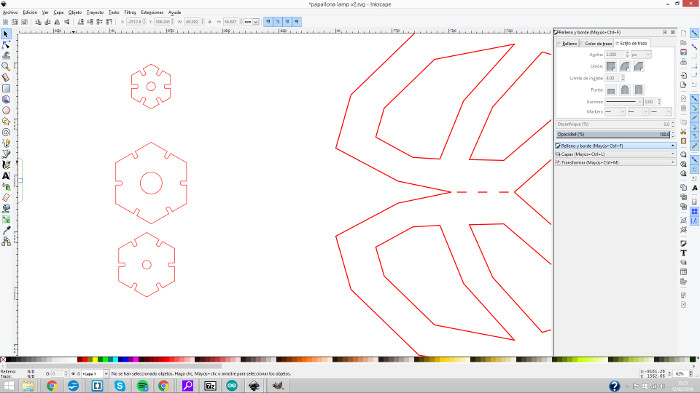Open end marker dropdown
700x393 pixels.
point(661,112)
